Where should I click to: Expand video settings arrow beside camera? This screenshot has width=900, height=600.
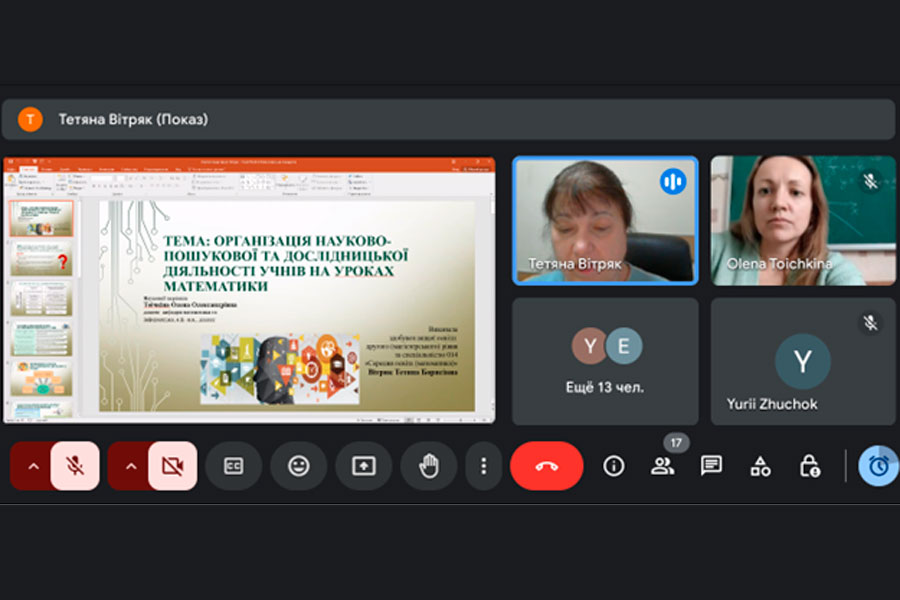tap(130, 466)
